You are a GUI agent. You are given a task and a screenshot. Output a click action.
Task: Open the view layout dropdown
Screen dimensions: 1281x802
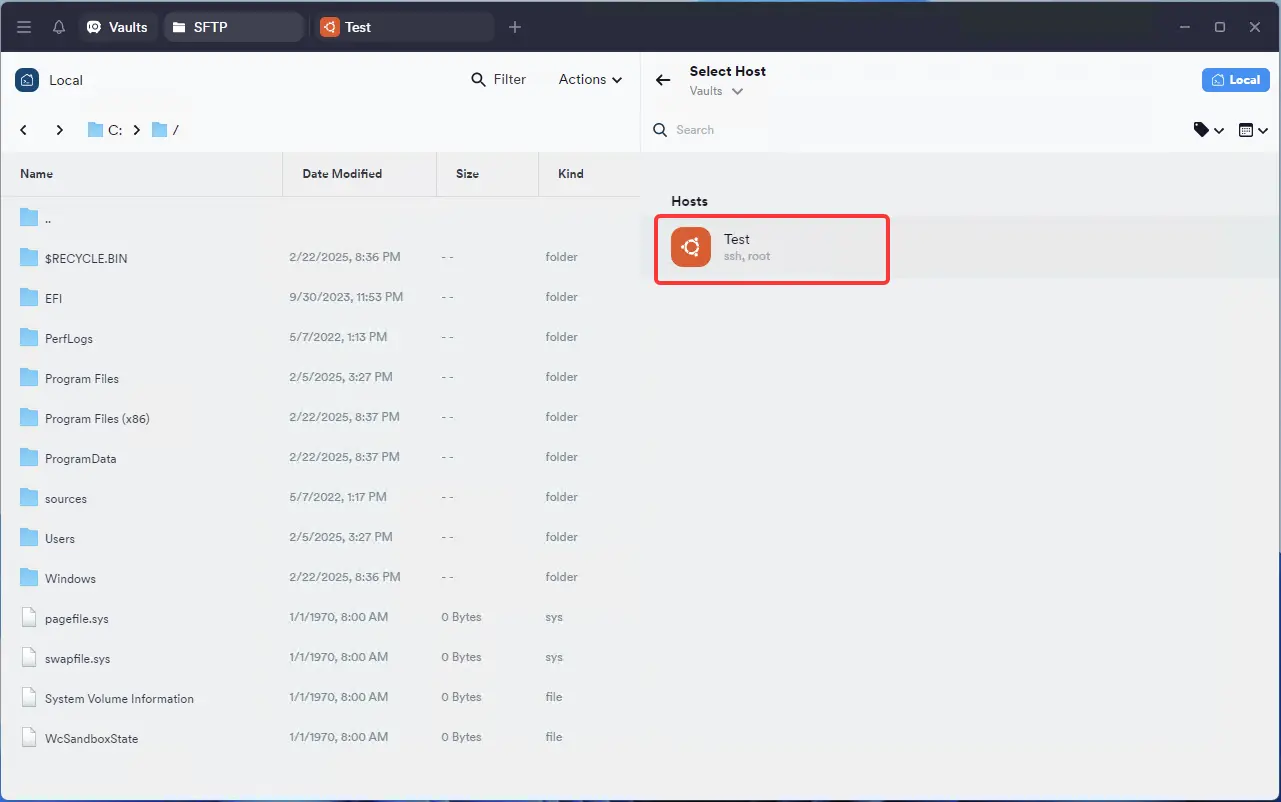[1253, 130]
